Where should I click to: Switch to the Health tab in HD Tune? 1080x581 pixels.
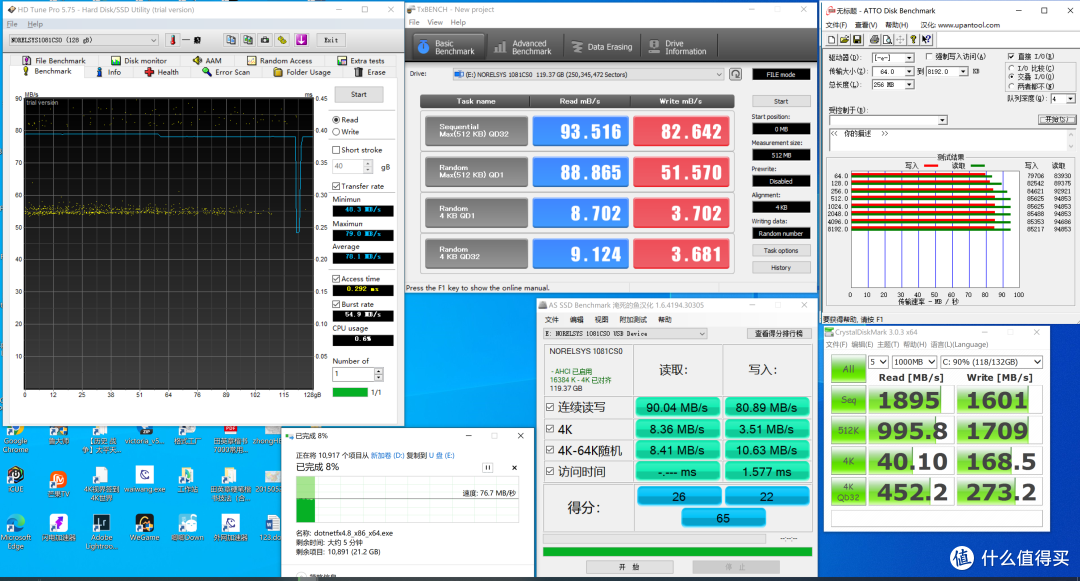coord(162,72)
